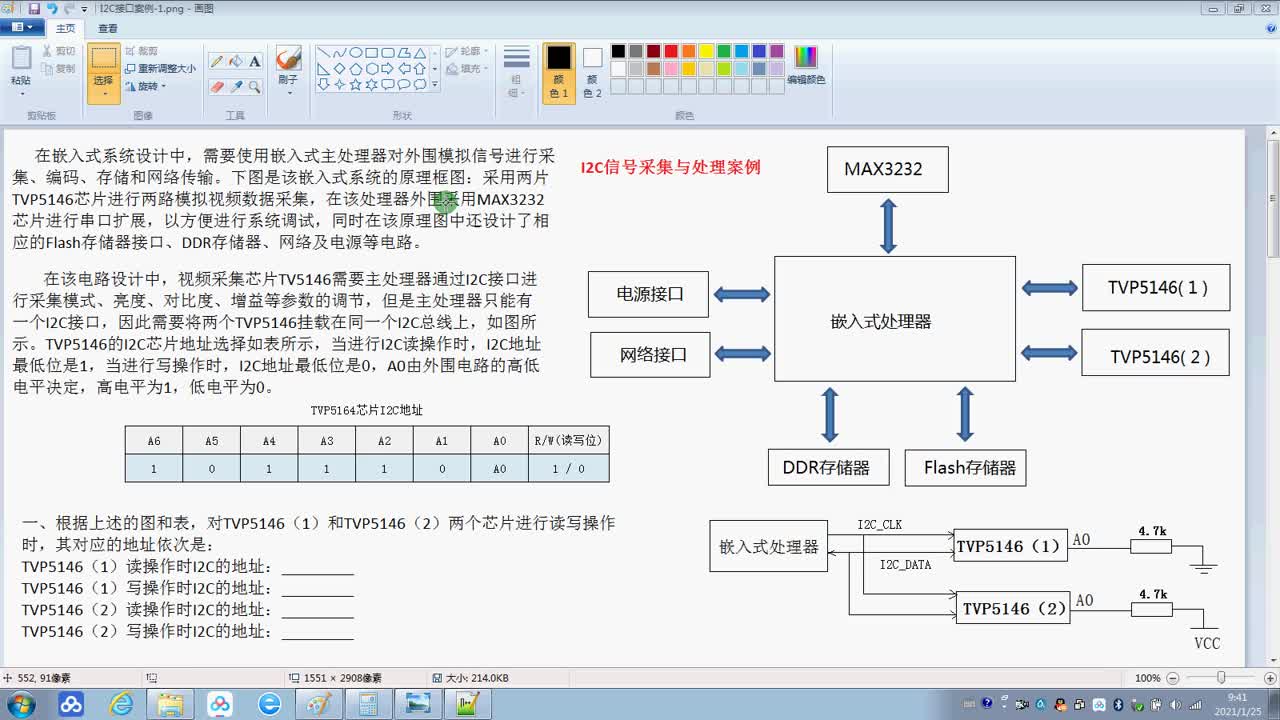
Task: Pick the red color swatch
Action: [671, 51]
